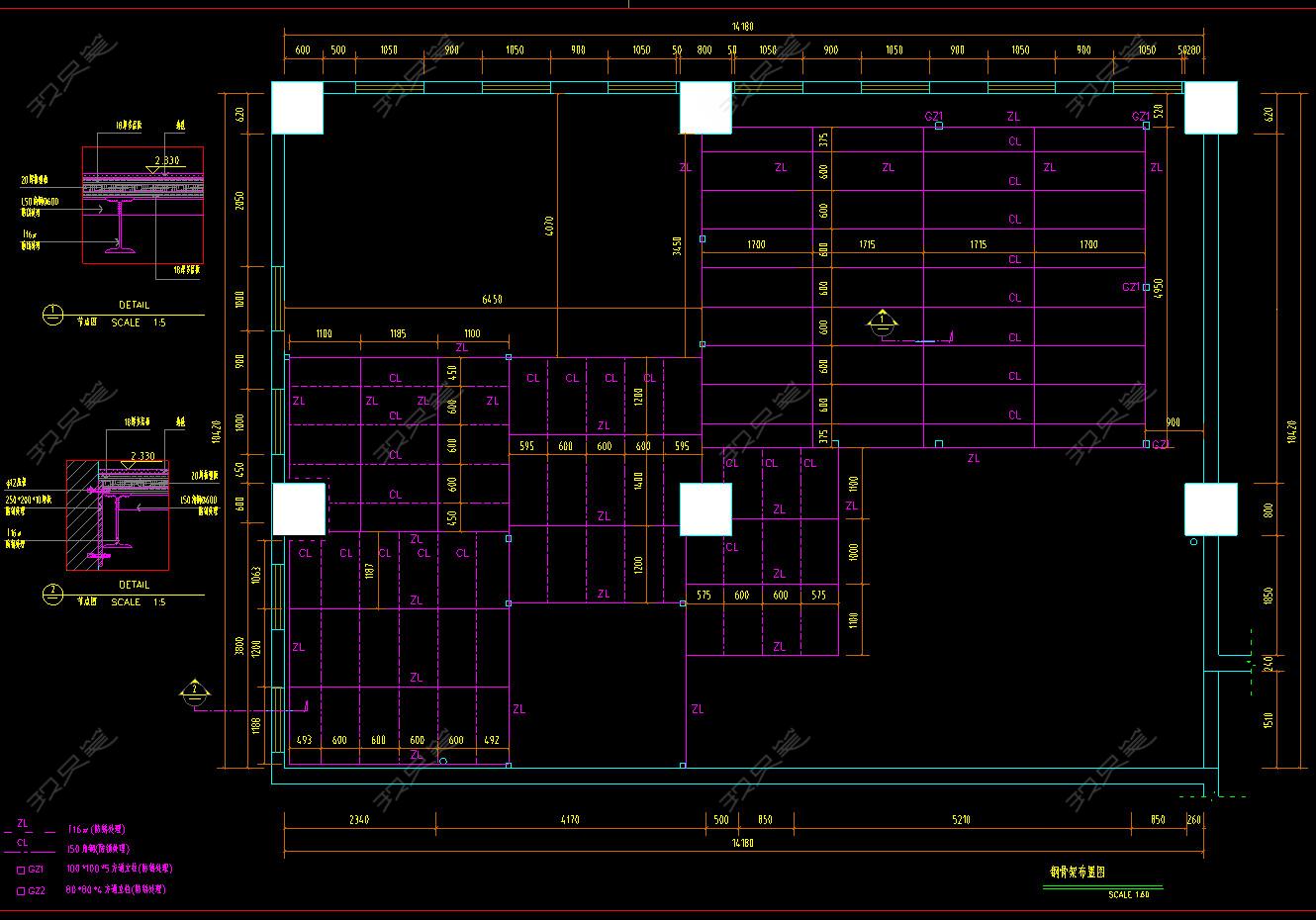Select the top-left white column block
Image resolution: width=1316 pixels, height=920 pixels.
[298, 108]
